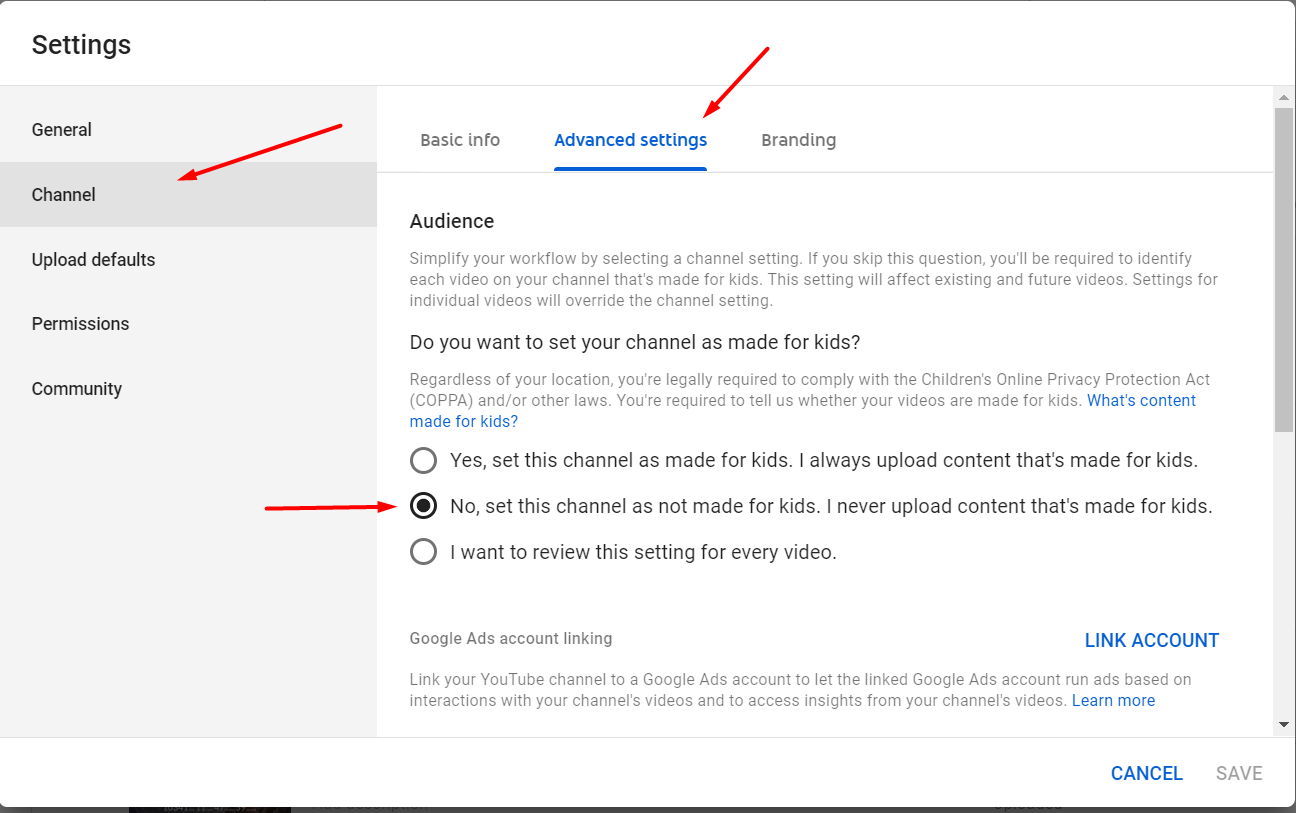This screenshot has height=813, width=1296.
Task: Go to Permissions settings
Action: pos(80,324)
